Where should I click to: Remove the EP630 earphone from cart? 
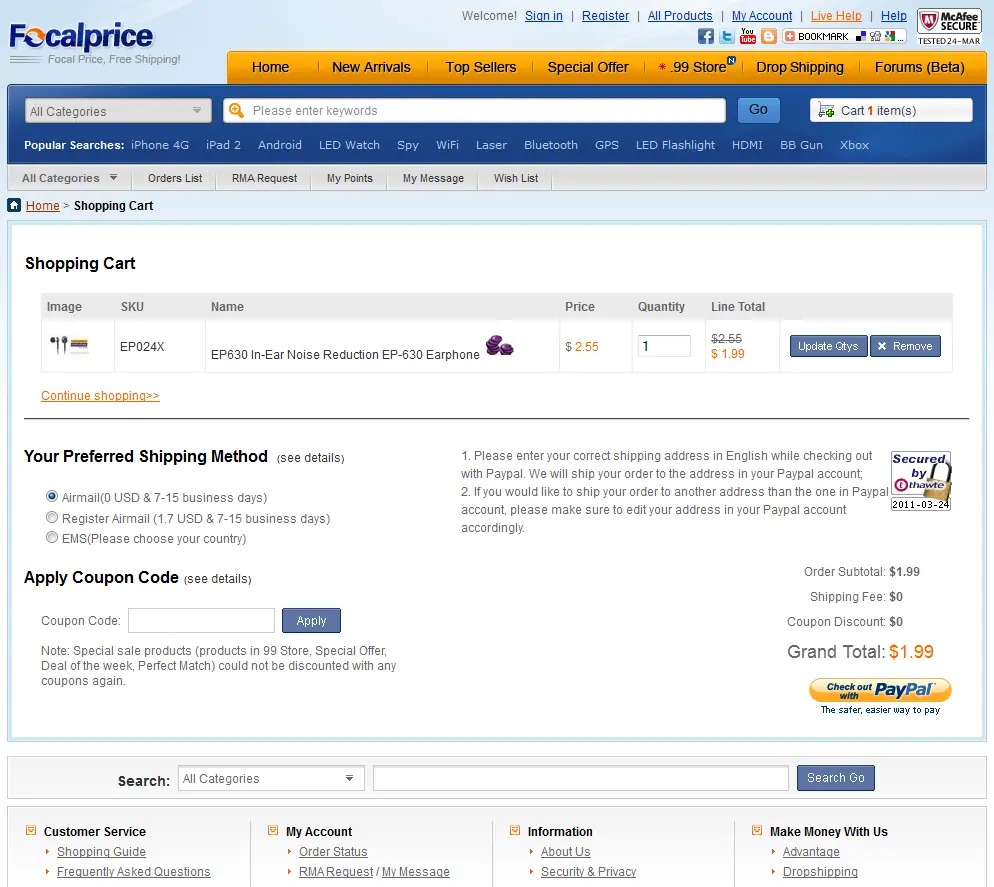905,346
